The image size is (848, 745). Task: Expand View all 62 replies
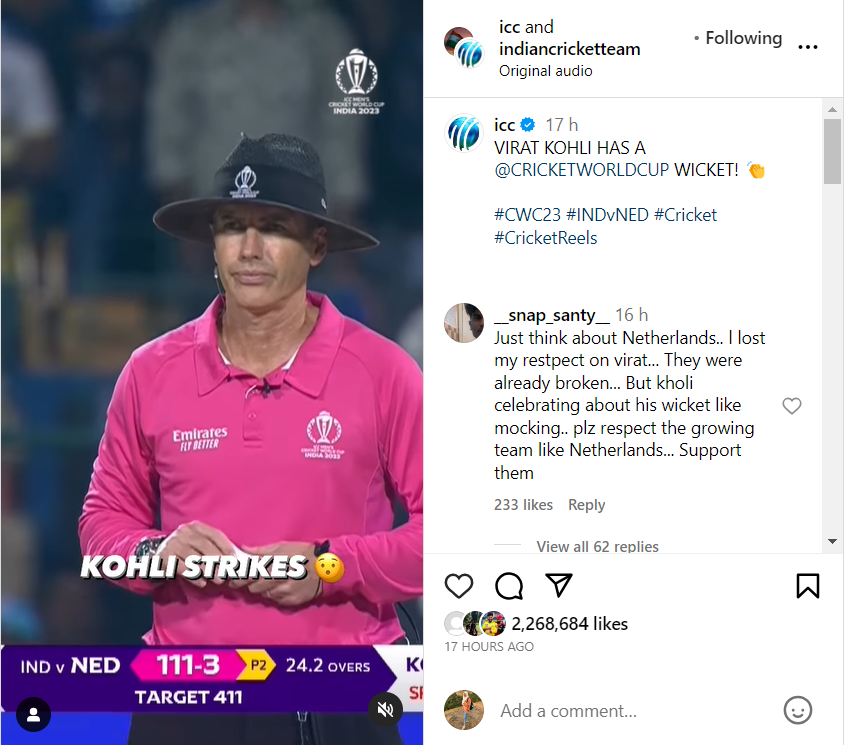click(597, 547)
